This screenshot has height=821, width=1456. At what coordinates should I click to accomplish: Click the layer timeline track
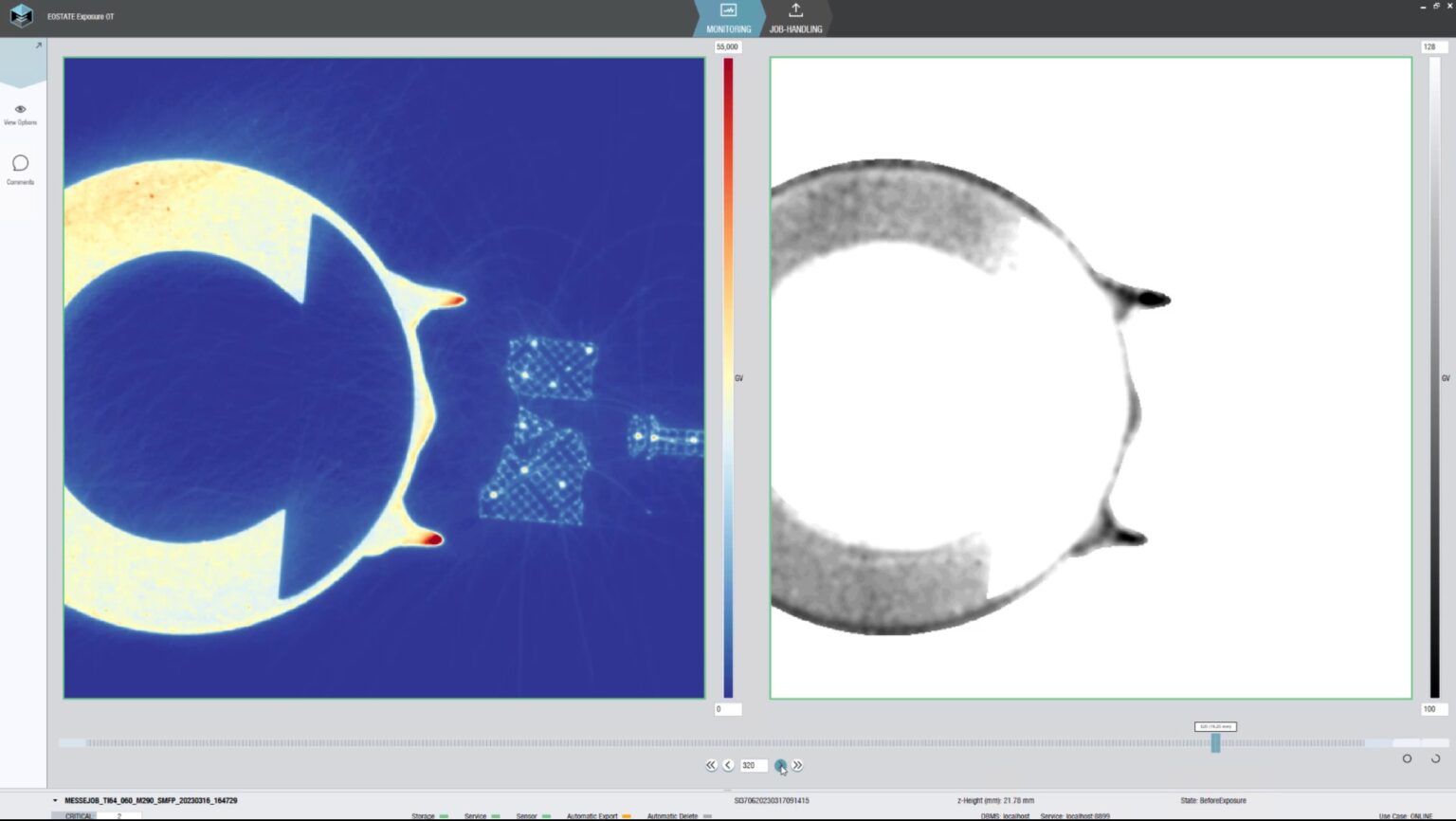click(x=753, y=743)
